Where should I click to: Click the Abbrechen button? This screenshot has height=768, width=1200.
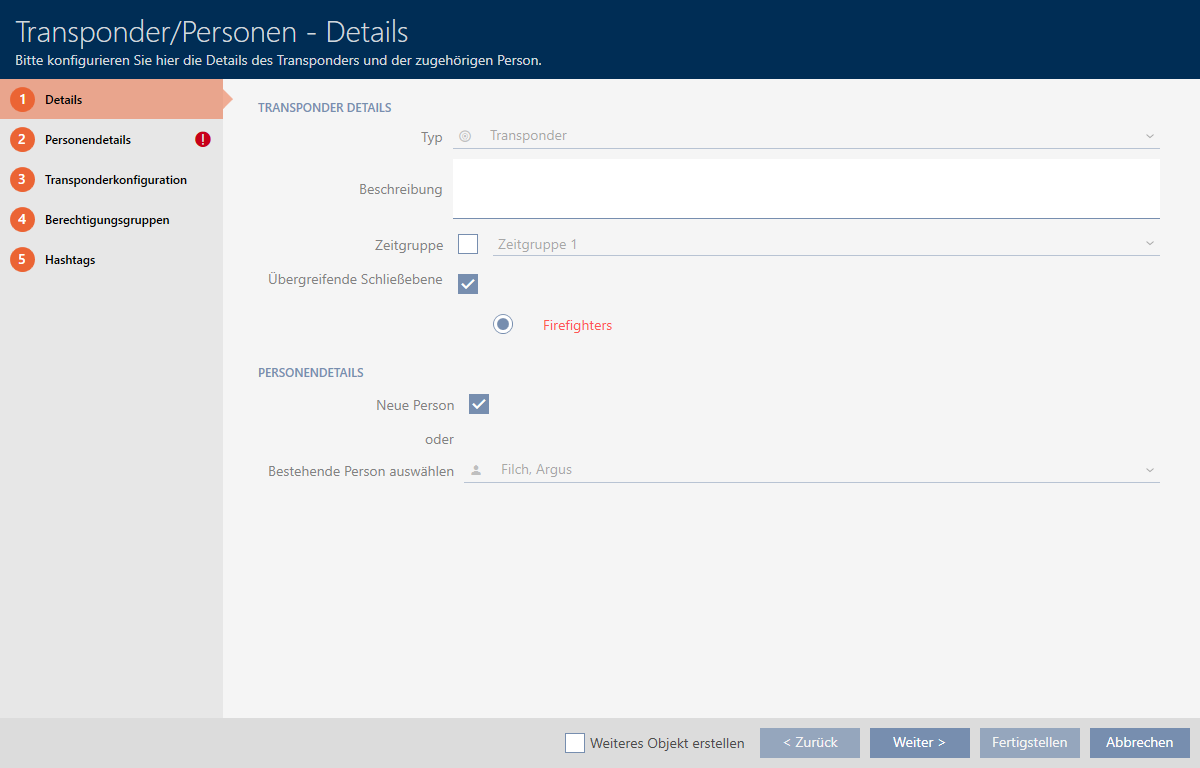point(1140,743)
